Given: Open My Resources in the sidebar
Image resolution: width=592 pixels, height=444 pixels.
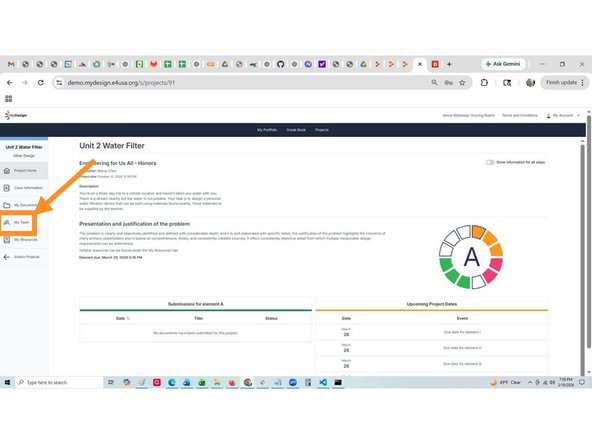Looking at the screenshot, I should 24,240.
